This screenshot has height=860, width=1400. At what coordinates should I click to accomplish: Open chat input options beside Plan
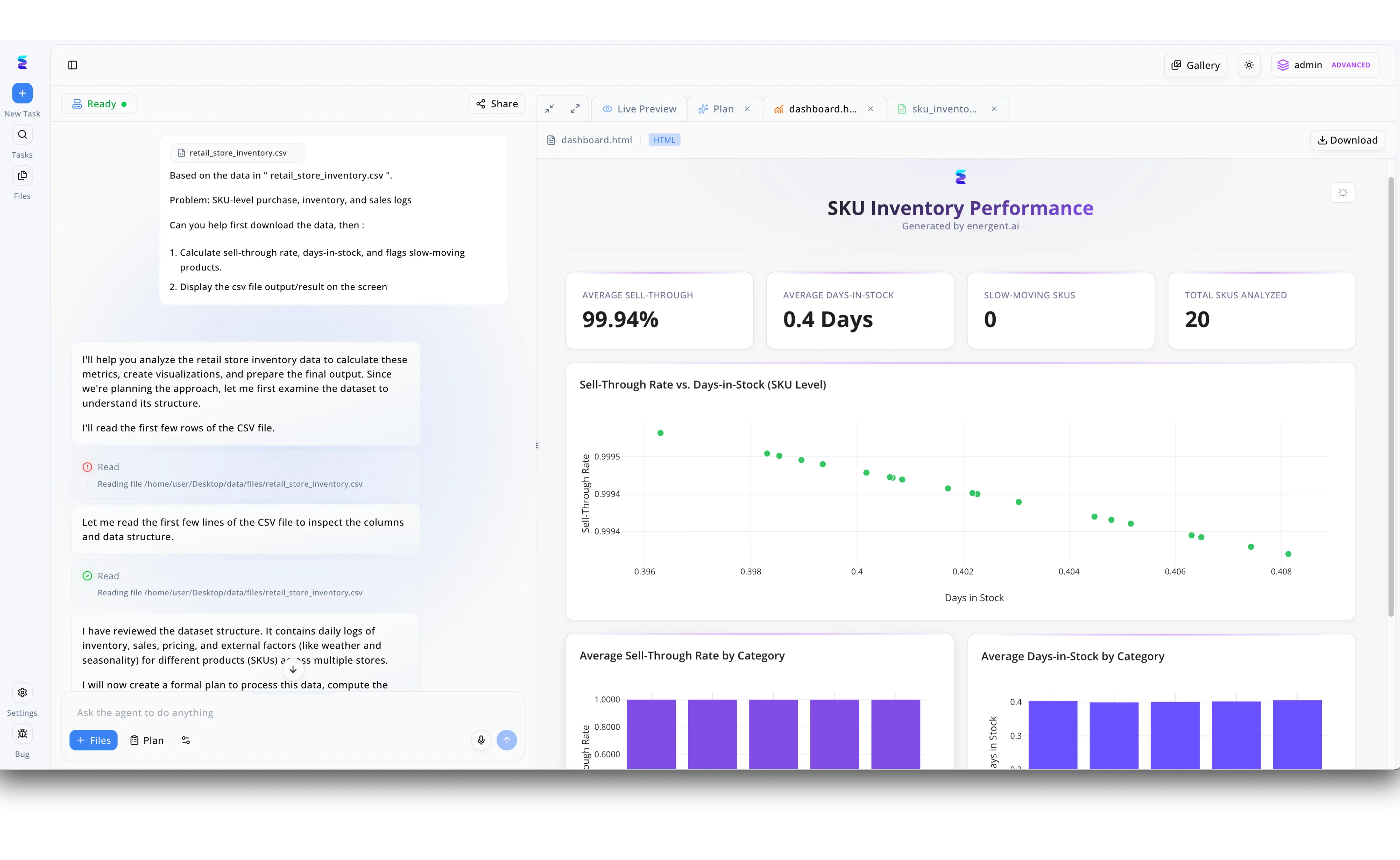(x=186, y=740)
